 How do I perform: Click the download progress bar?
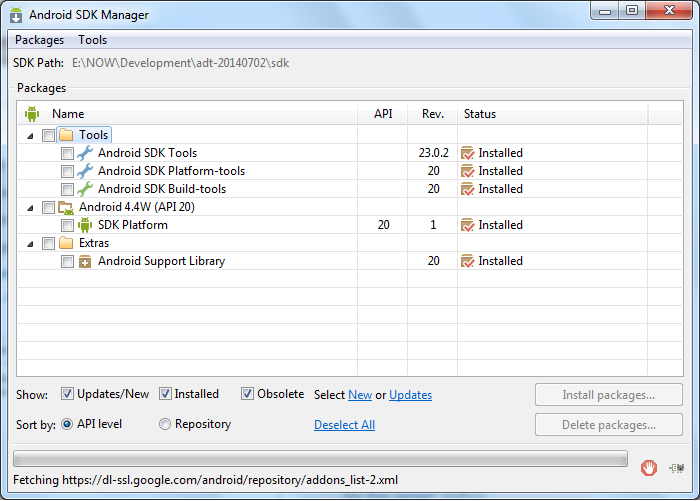(x=320, y=460)
